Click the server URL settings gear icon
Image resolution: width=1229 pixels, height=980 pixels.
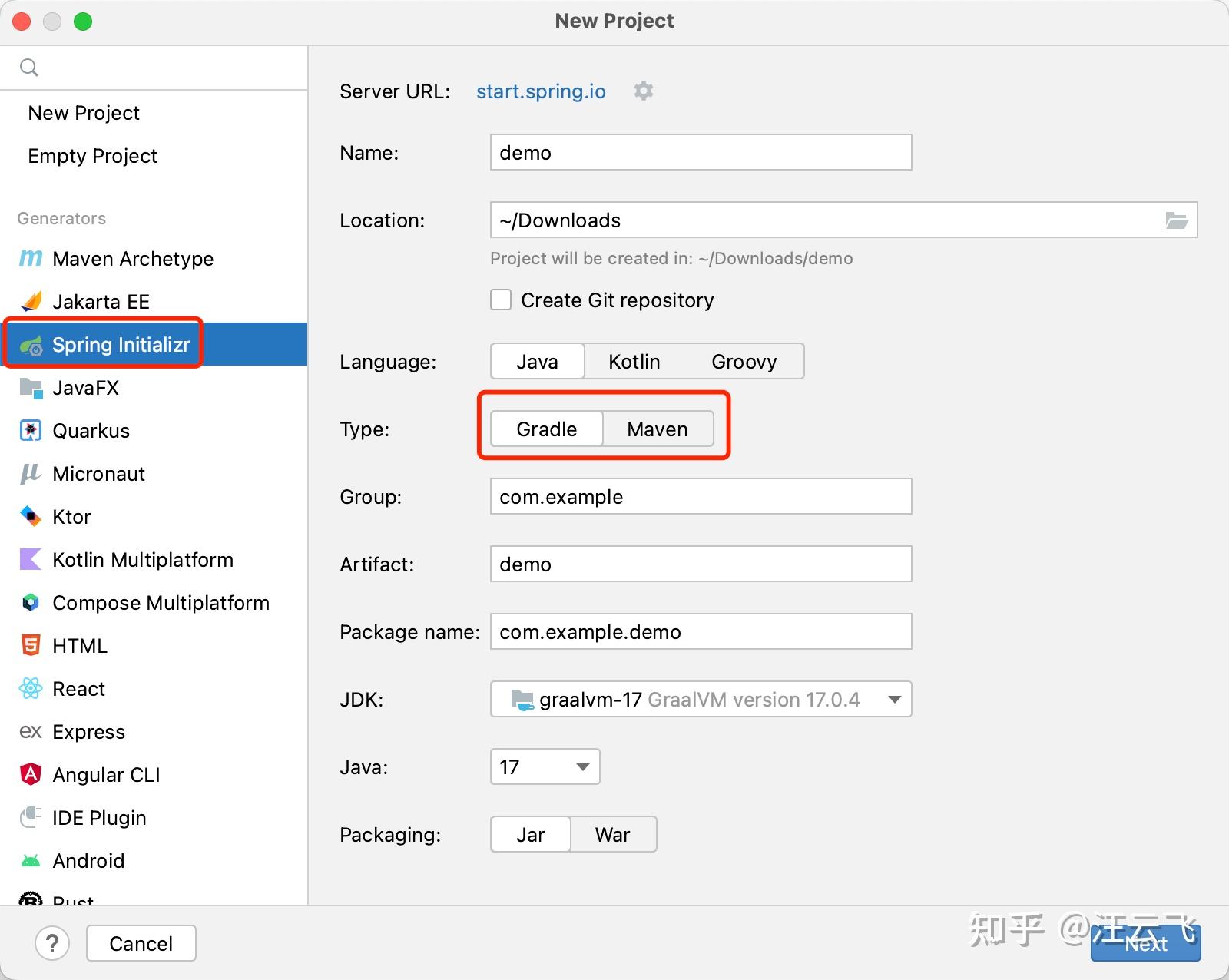[x=644, y=91]
